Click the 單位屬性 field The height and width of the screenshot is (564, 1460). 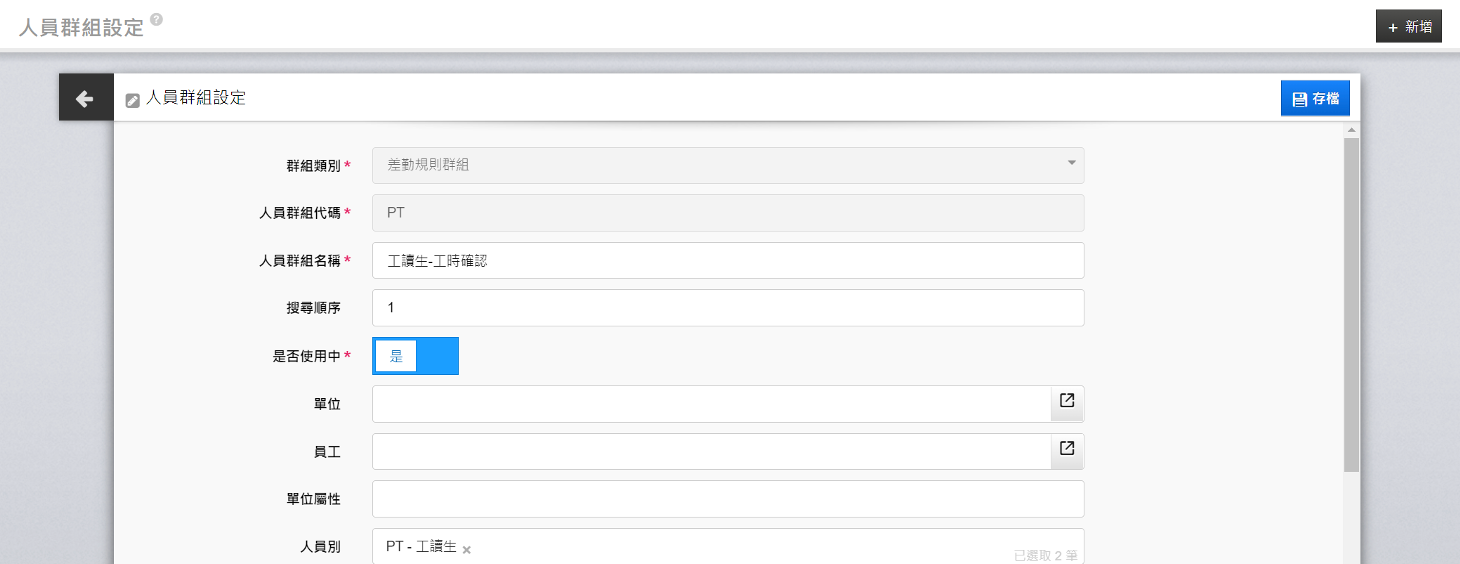728,499
